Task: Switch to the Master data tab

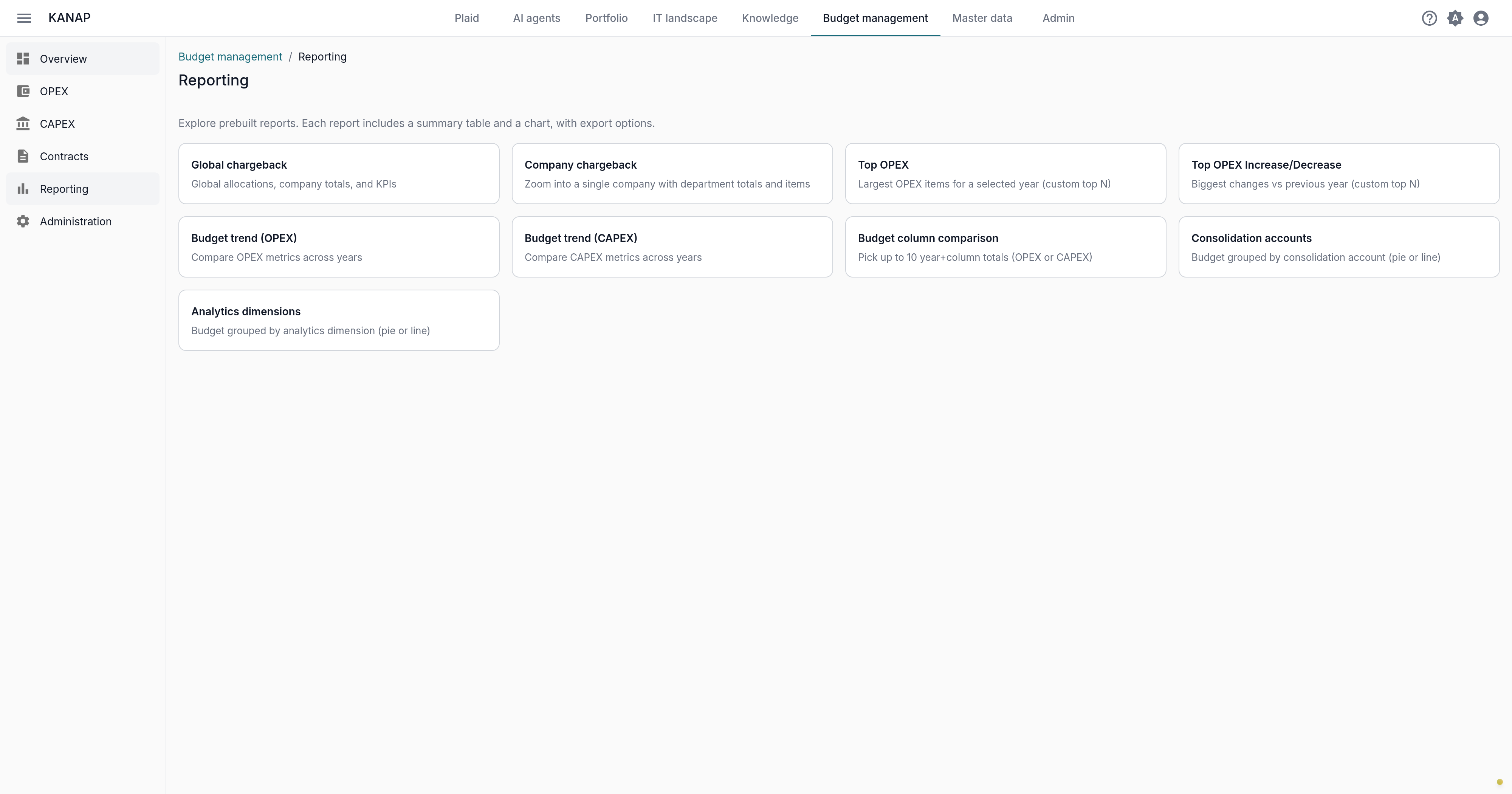Action: 982,18
